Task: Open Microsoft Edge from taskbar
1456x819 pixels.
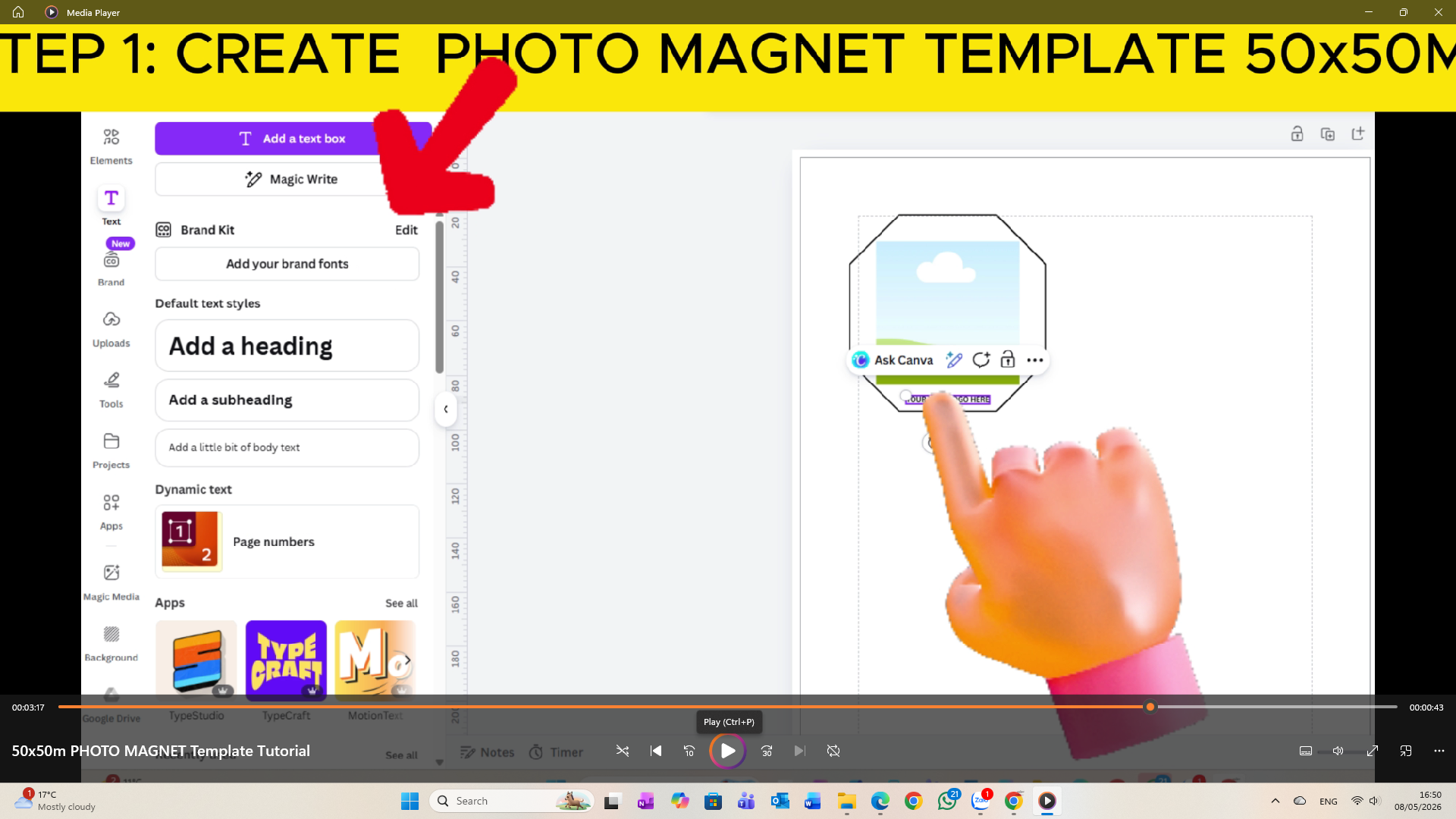Action: pos(880,801)
